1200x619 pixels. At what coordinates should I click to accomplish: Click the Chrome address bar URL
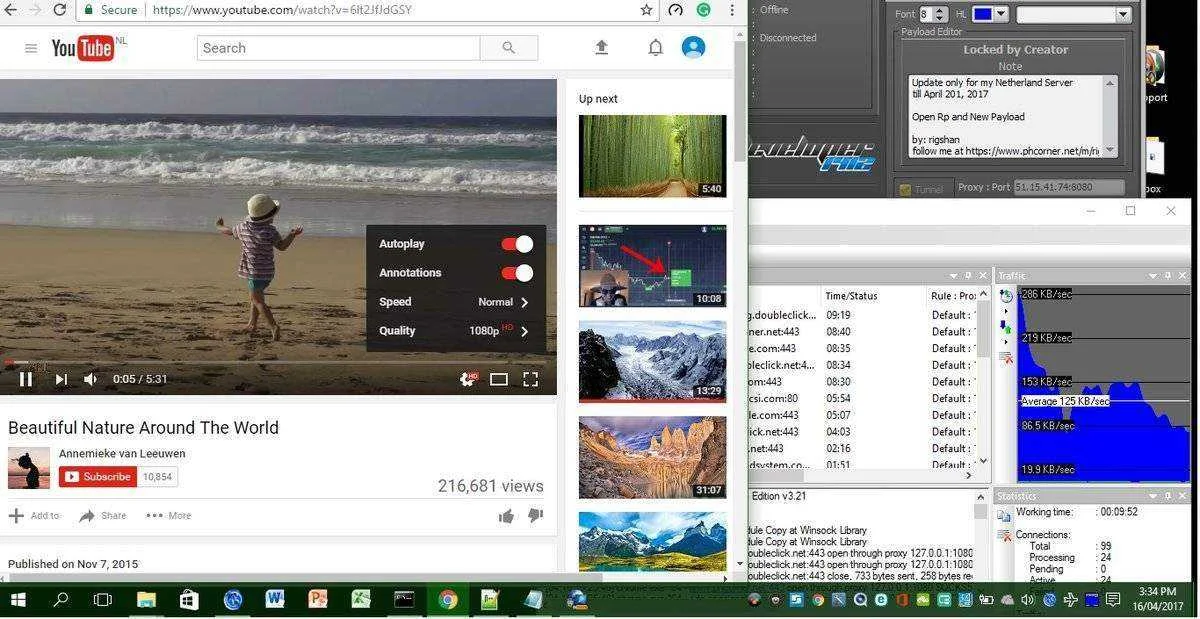[280, 10]
